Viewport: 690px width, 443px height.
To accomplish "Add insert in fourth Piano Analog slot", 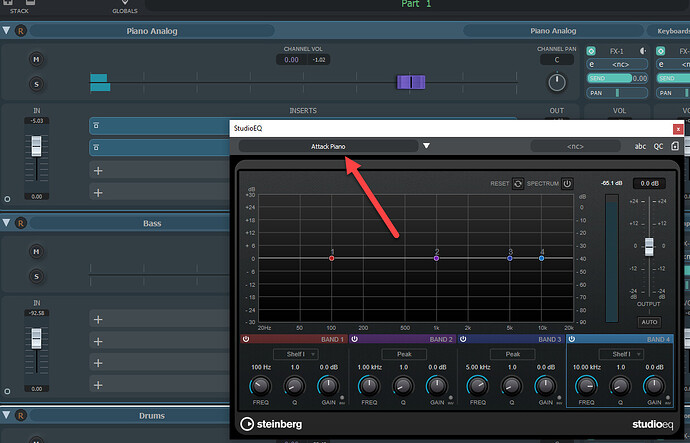I will 98,193.
